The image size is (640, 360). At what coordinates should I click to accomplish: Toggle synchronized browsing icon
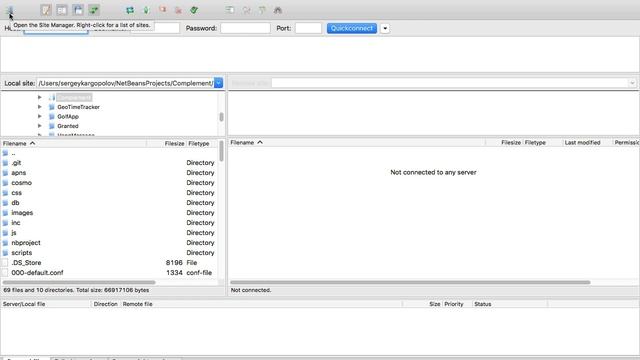point(262,10)
